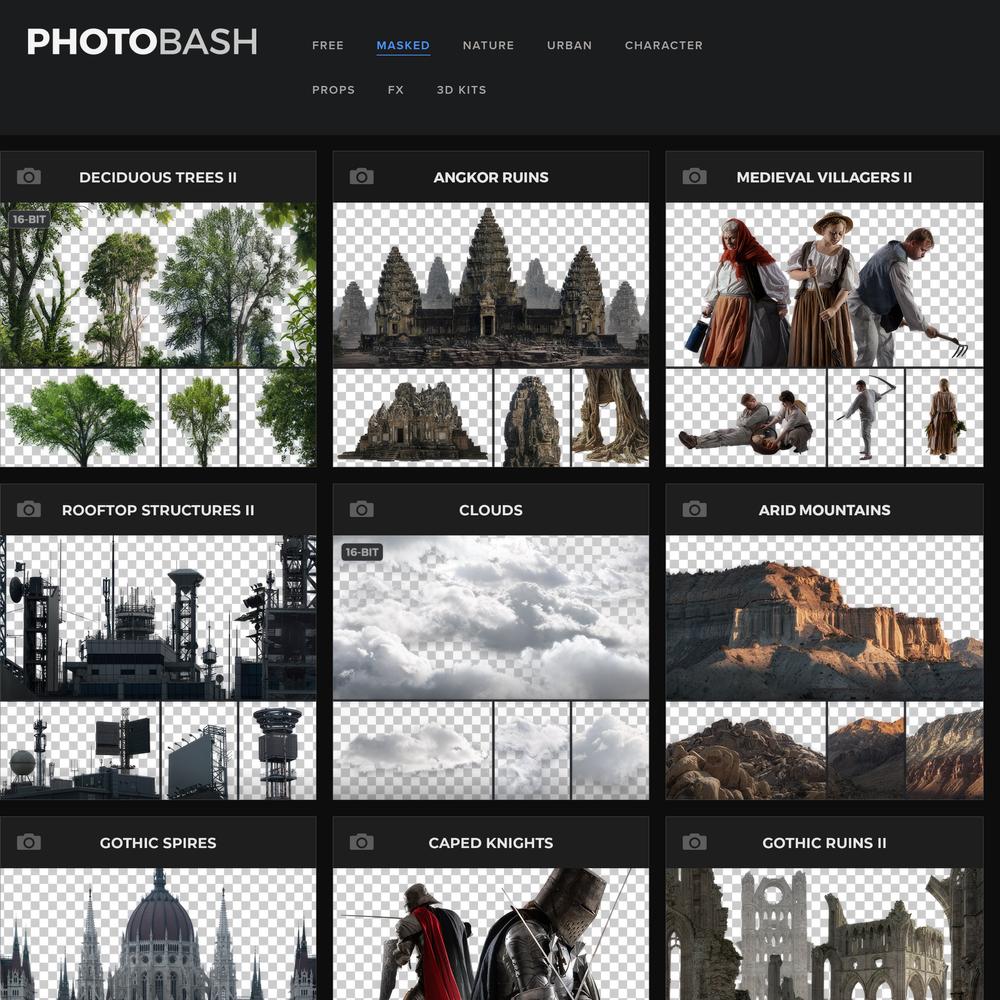
Task: Click camera icon beside Gothic Spires
Action: [x=29, y=842]
